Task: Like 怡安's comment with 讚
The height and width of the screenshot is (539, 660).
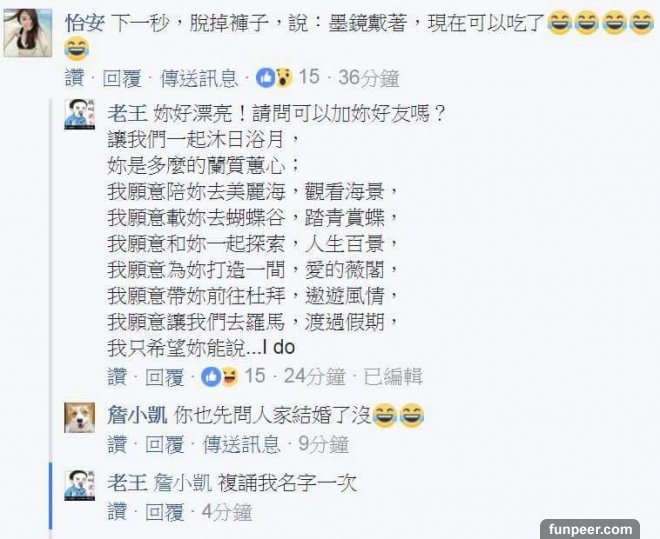Action: [x=75, y=78]
